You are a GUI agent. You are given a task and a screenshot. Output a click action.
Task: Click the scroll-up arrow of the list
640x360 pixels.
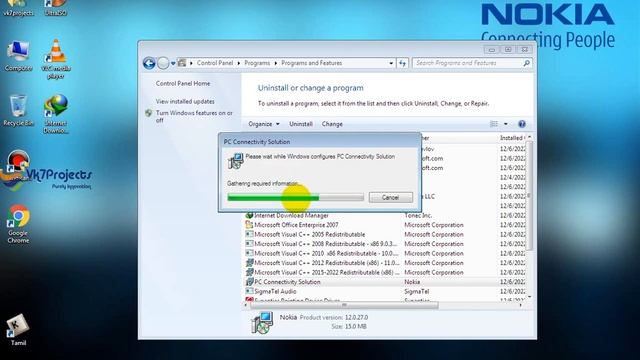coord(529,137)
